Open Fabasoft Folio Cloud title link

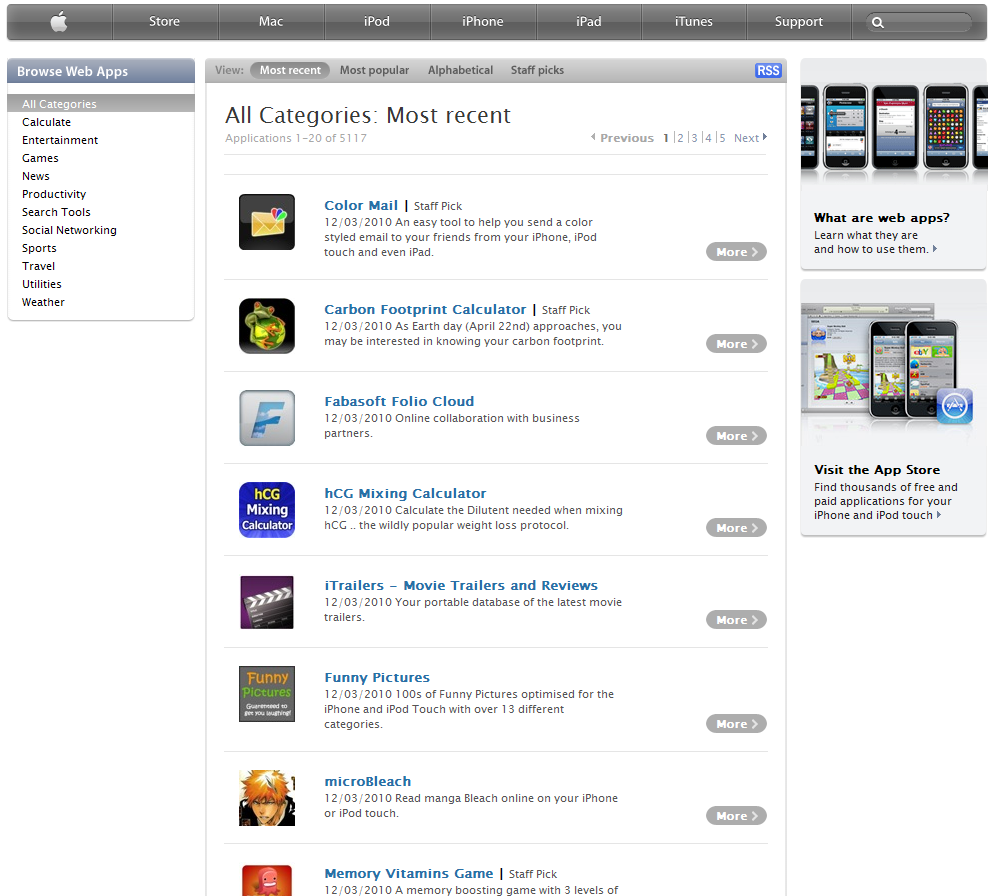click(399, 401)
